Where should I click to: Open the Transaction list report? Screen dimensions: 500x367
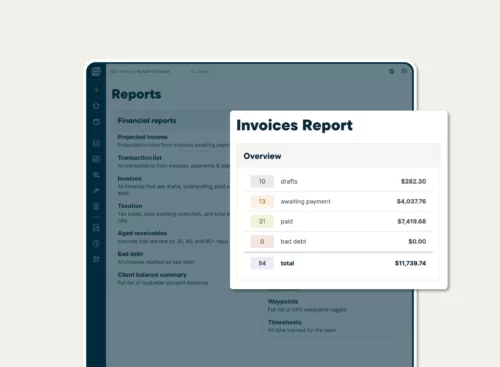click(140, 158)
